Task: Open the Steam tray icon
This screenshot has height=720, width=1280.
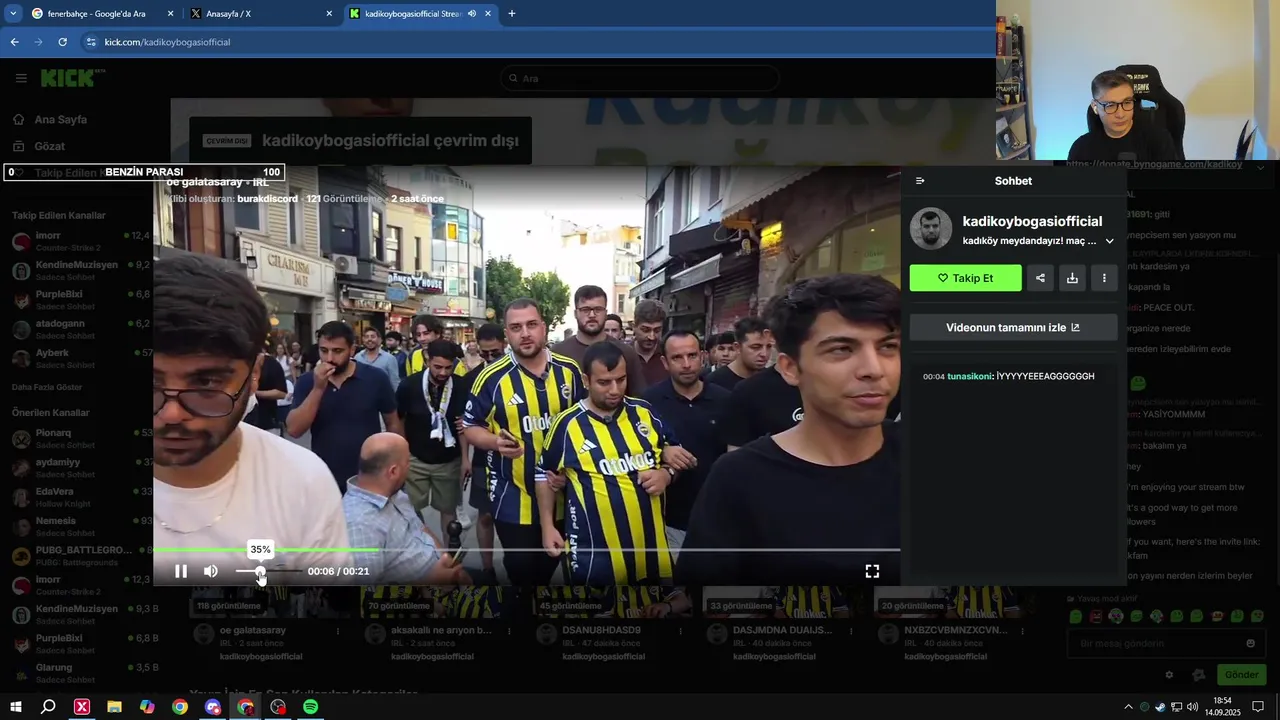Action: [x=1160, y=707]
